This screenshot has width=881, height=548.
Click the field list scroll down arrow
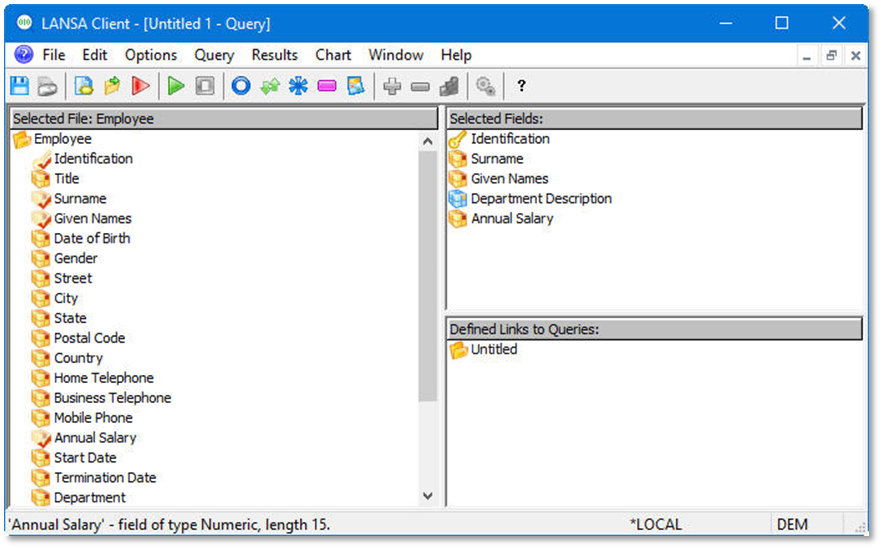click(x=428, y=496)
